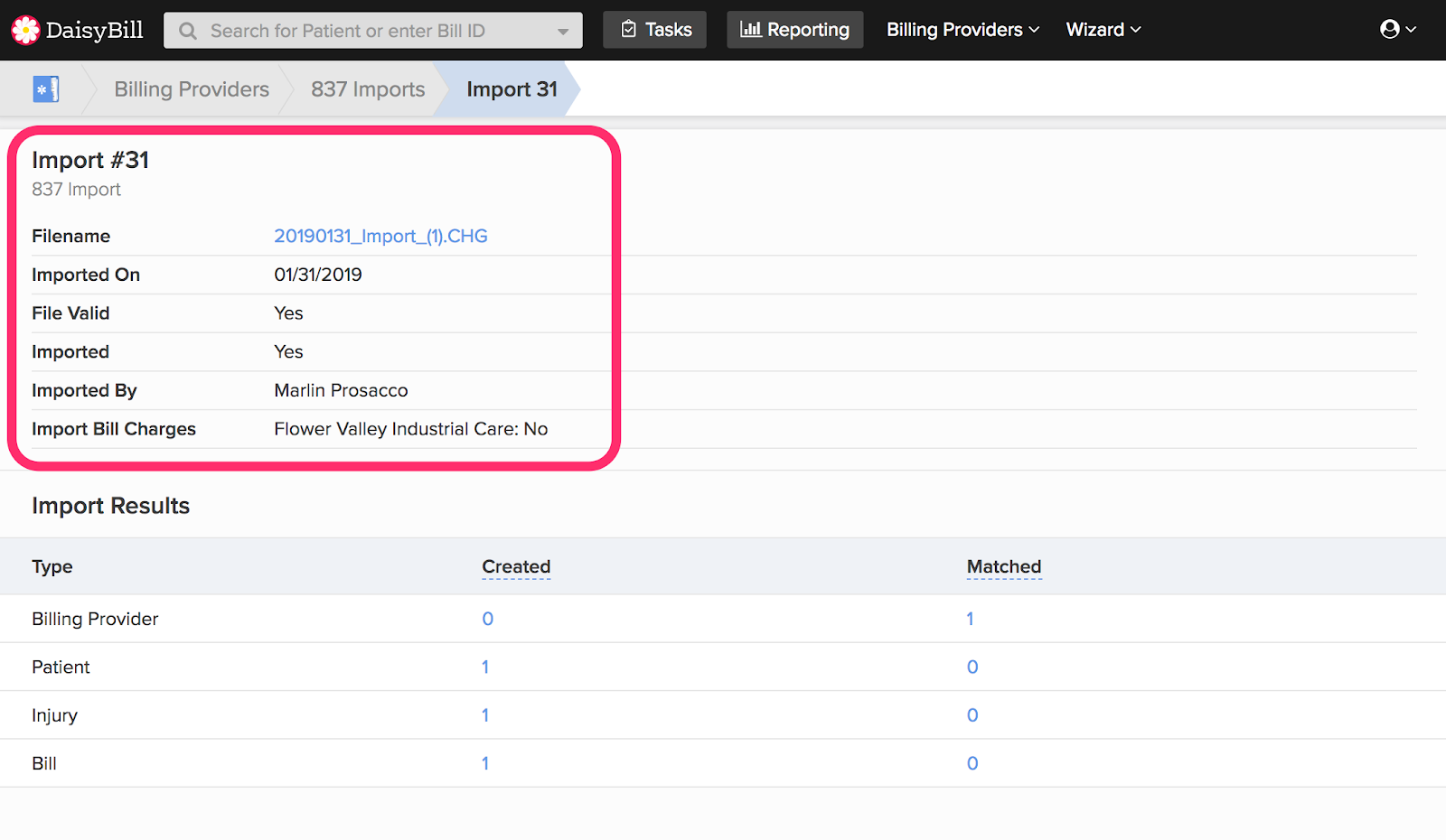Image resolution: width=1446 pixels, height=840 pixels.
Task: Focus the Search for Patient or Bill ID field
Action: (372, 31)
